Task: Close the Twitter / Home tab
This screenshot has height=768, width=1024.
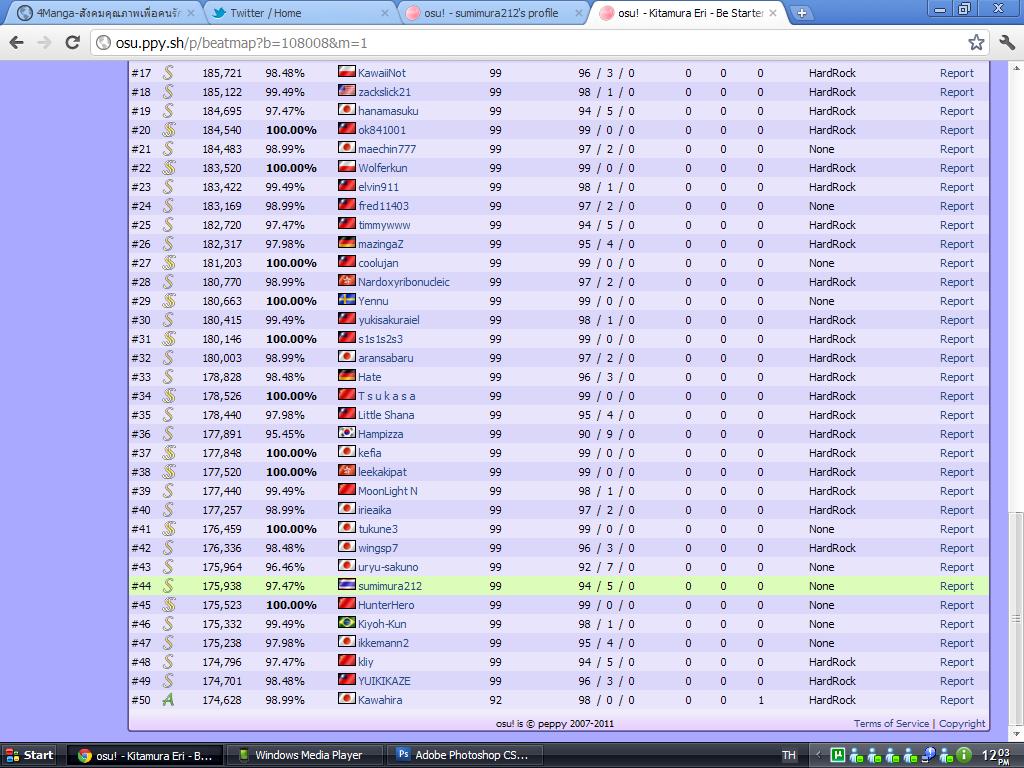Action: (384, 13)
